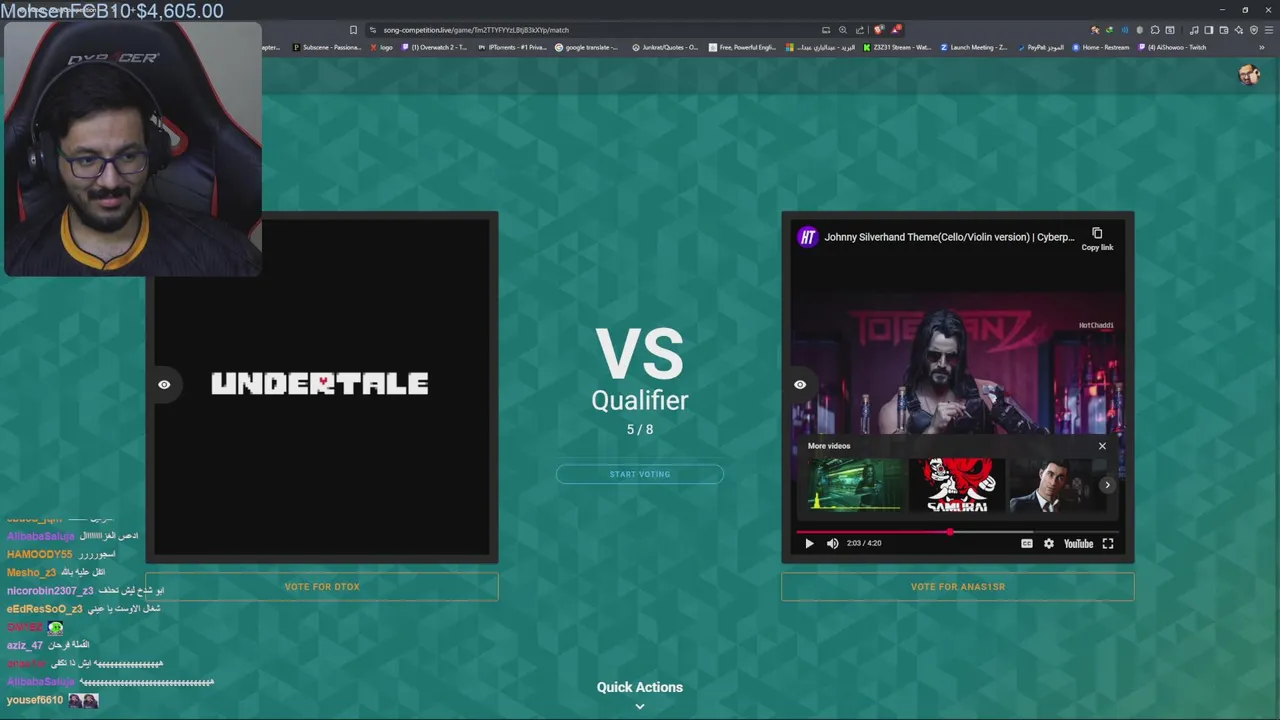
Task: Click the Undertale video card
Action: (x=322, y=387)
